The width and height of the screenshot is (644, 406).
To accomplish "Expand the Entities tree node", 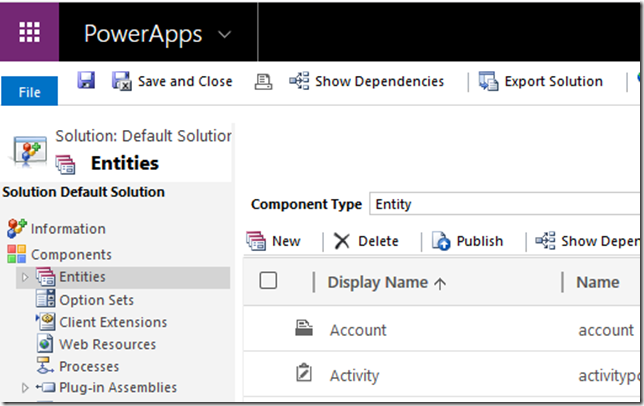I will [x=26, y=277].
